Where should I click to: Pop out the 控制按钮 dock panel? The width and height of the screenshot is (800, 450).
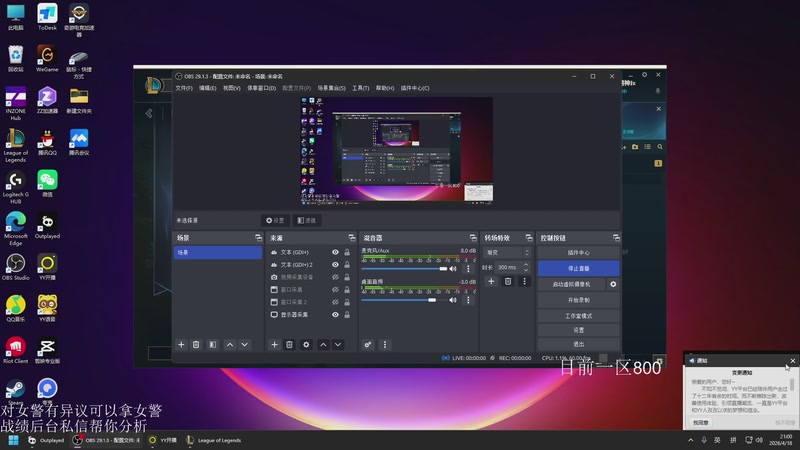point(616,238)
